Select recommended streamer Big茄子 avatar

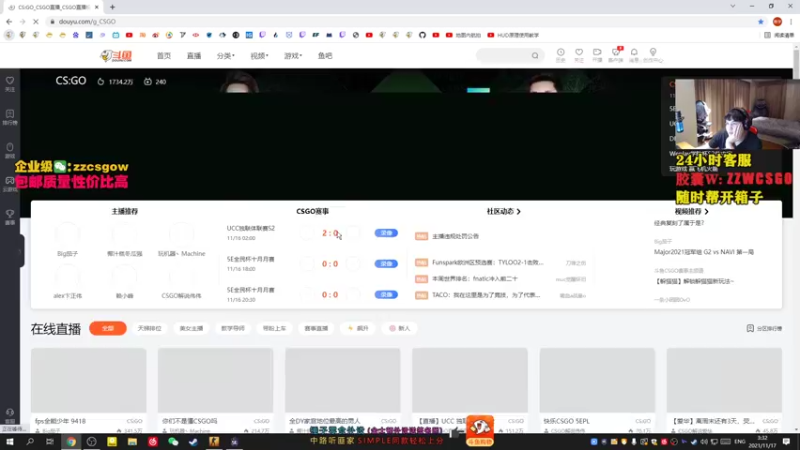click(67, 235)
